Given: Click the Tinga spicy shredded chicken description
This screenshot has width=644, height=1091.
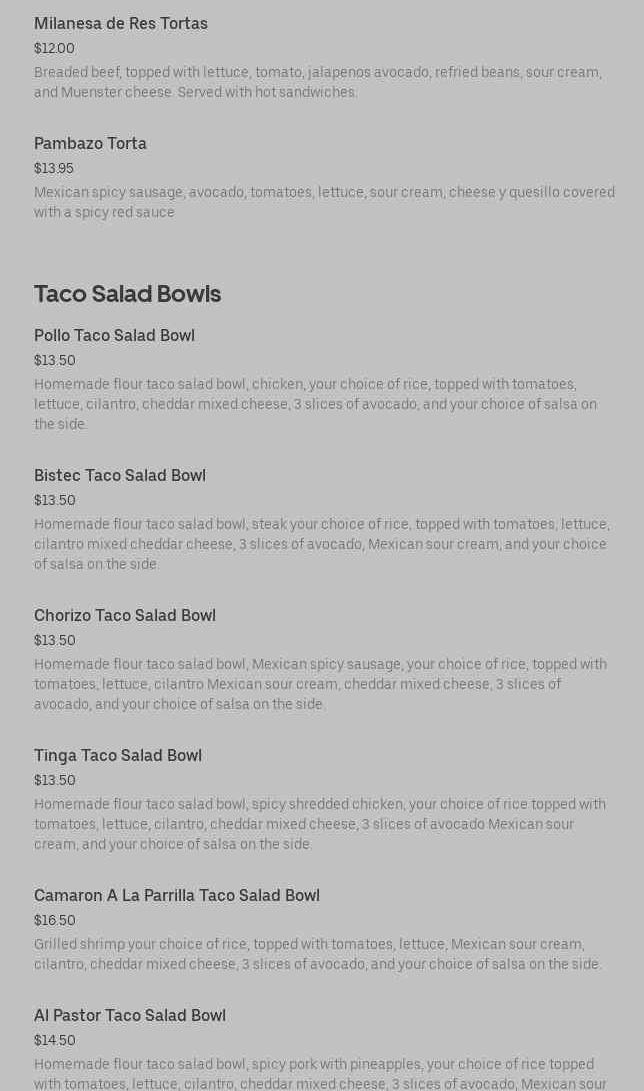Looking at the screenshot, I should 320,824.
